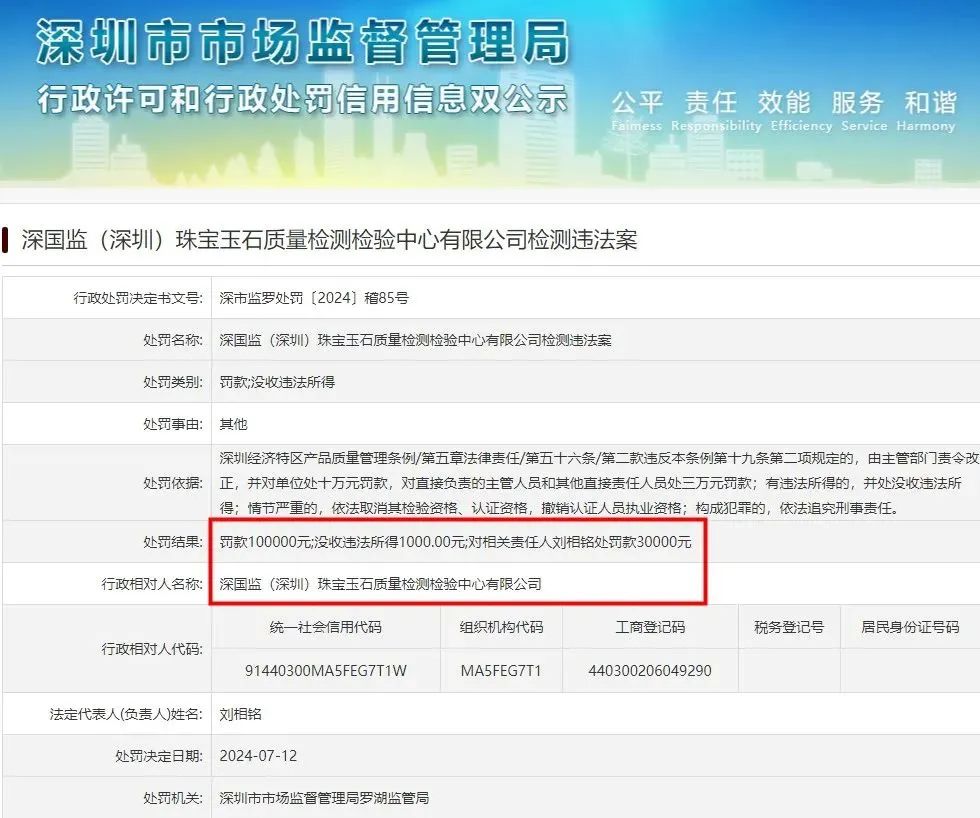Click the 公平 Fairness slogan text
980x818 pixels.
[x=637, y=109]
